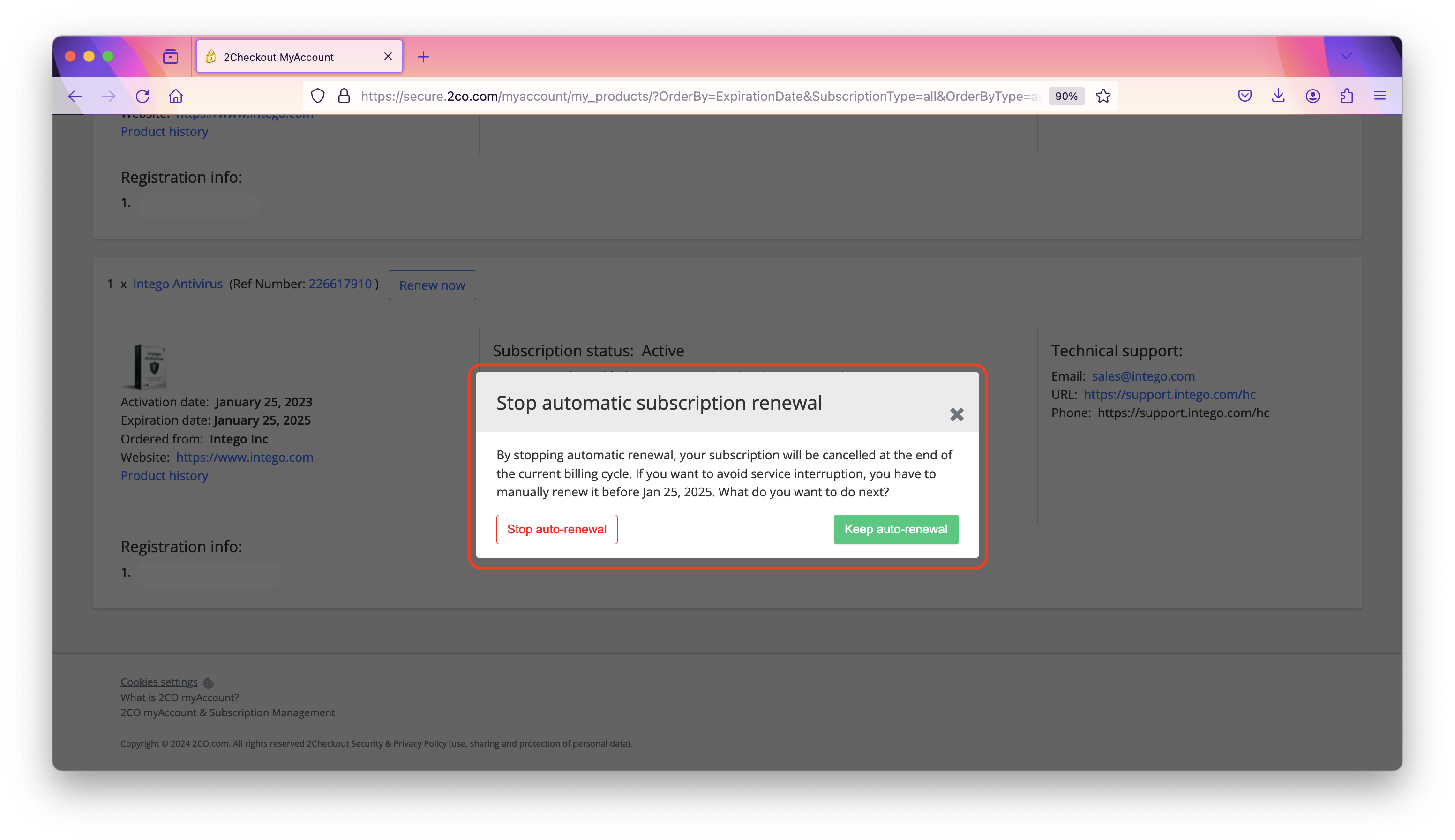Open 2CO myAccount & Subscription Management link
Image resolution: width=1455 pixels, height=840 pixels.
[x=227, y=712]
